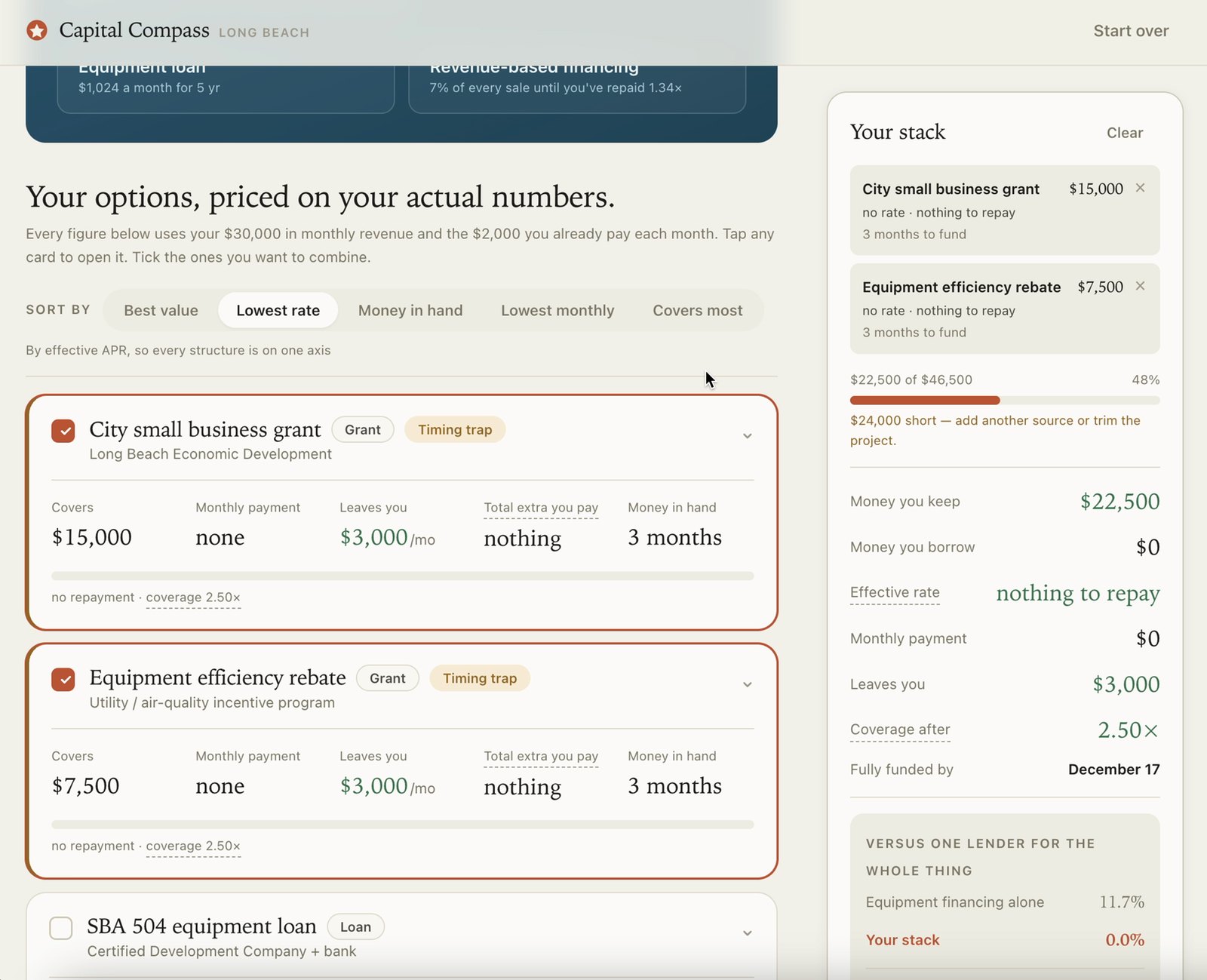The width and height of the screenshot is (1207, 980).
Task: Click Total extra you pay on Equipment rebate card
Action: click(541, 757)
